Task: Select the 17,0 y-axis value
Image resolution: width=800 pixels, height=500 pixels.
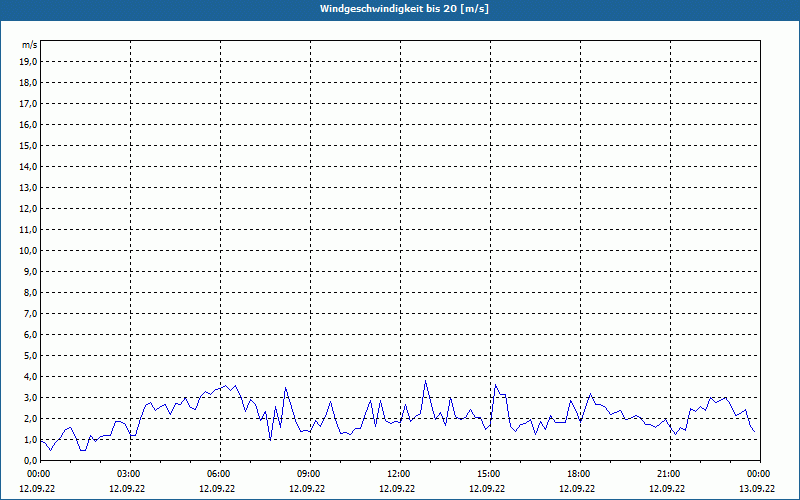Action: pyautogui.click(x=29, y=104)
